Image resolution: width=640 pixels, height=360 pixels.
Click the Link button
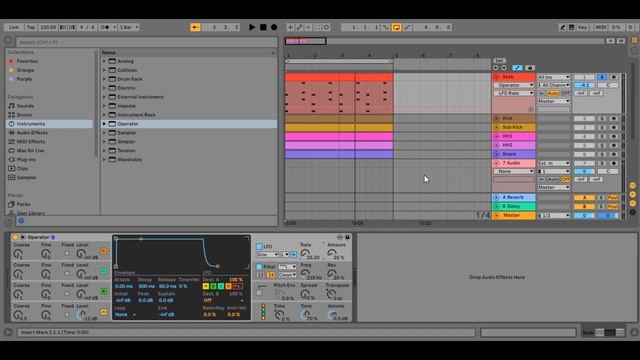14,27
